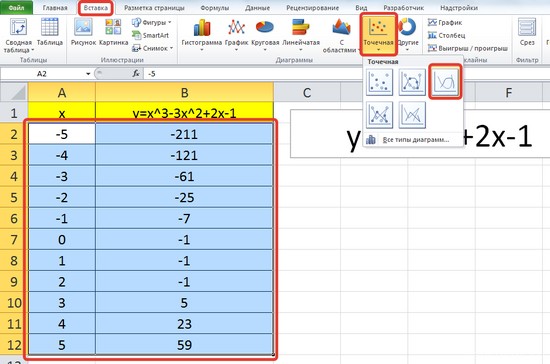This screenshot has height=364, width=550.
Task: Click the select-all corner button
Action: click(14, 93)
